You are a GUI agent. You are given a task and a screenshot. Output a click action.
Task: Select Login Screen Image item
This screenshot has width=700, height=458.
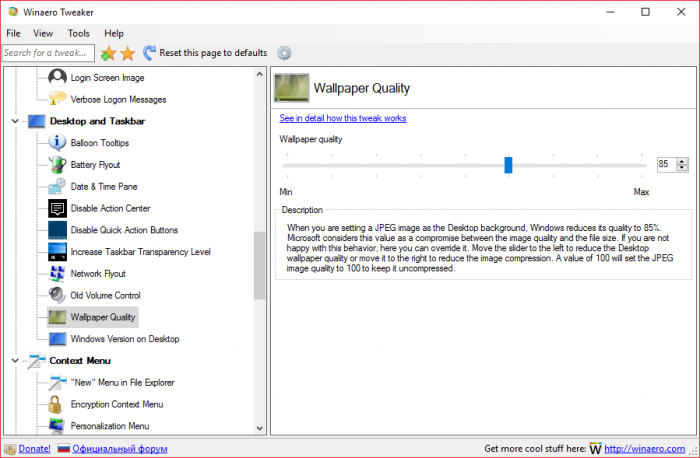(107, 78)
